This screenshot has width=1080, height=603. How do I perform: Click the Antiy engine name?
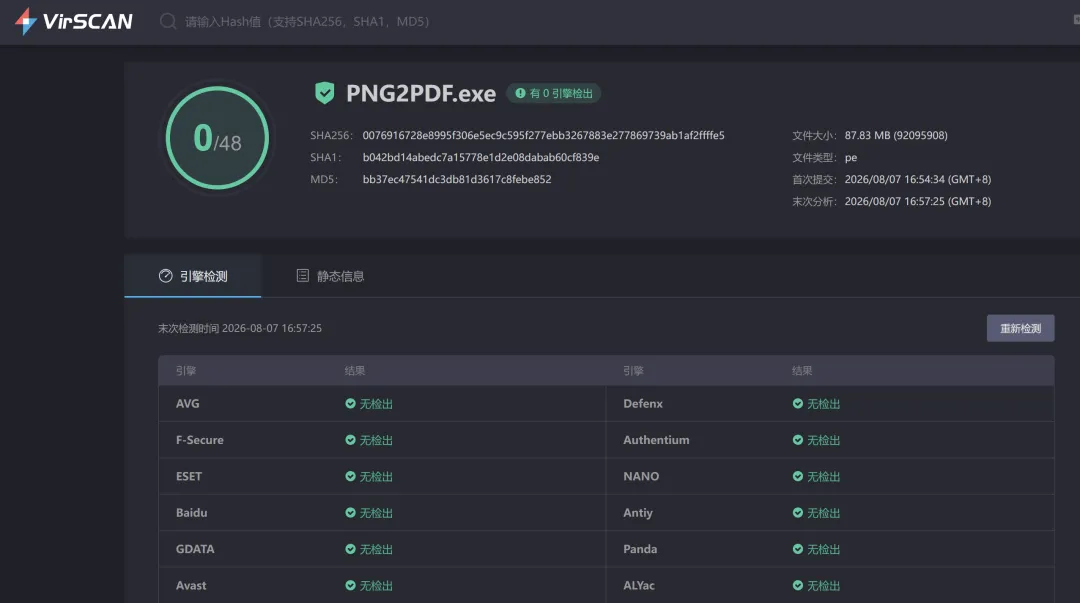pyautogui.click(x=638, y=513)
